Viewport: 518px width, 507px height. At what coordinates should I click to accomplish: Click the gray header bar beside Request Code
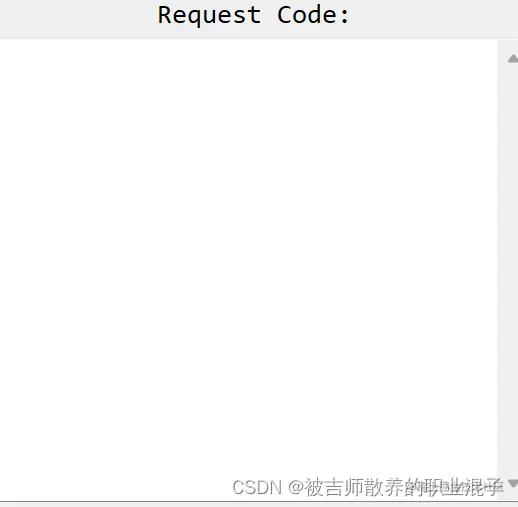(433, 19)
